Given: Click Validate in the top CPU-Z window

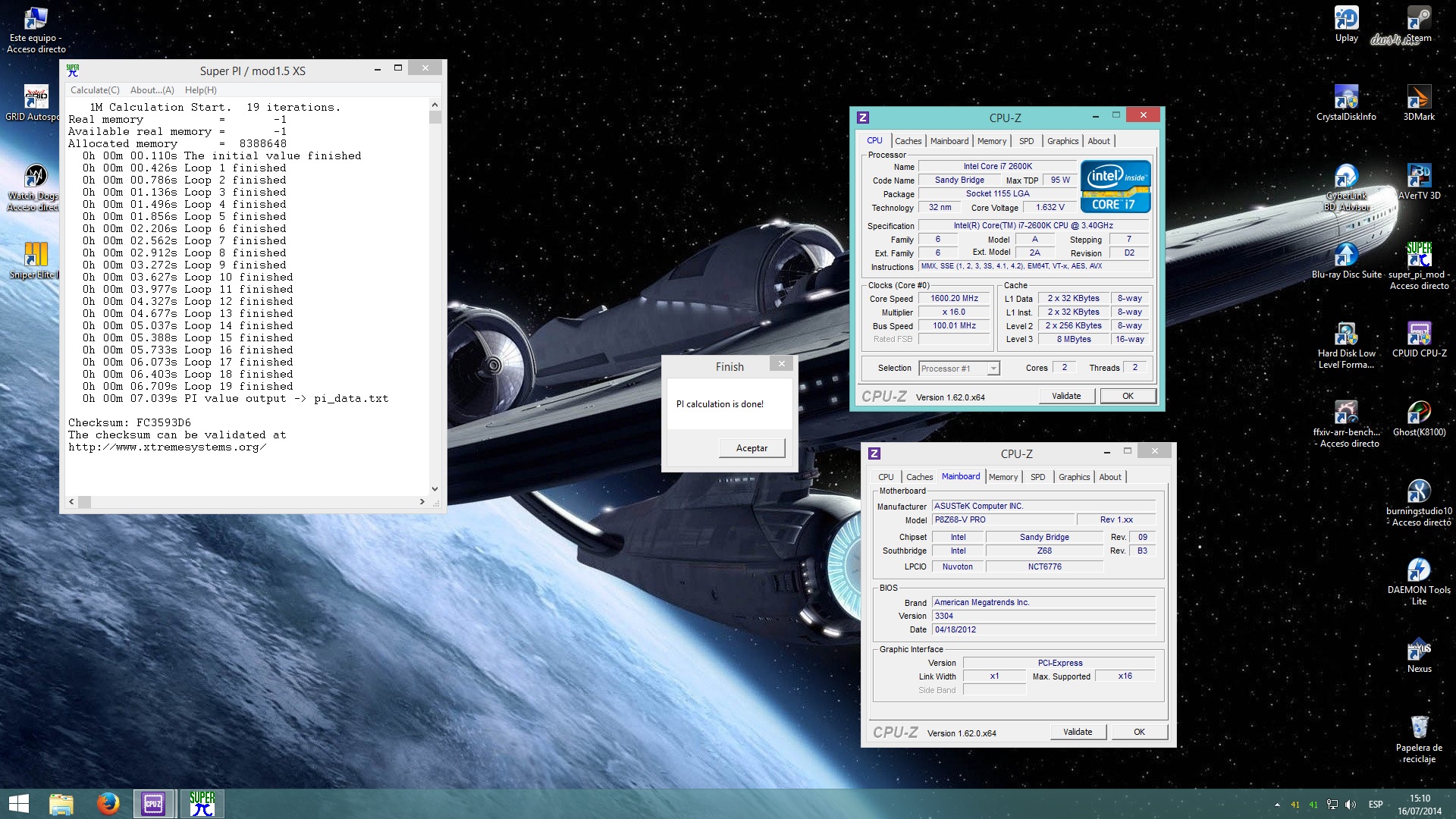Looking at the screenshot, I should point(1065,396).
